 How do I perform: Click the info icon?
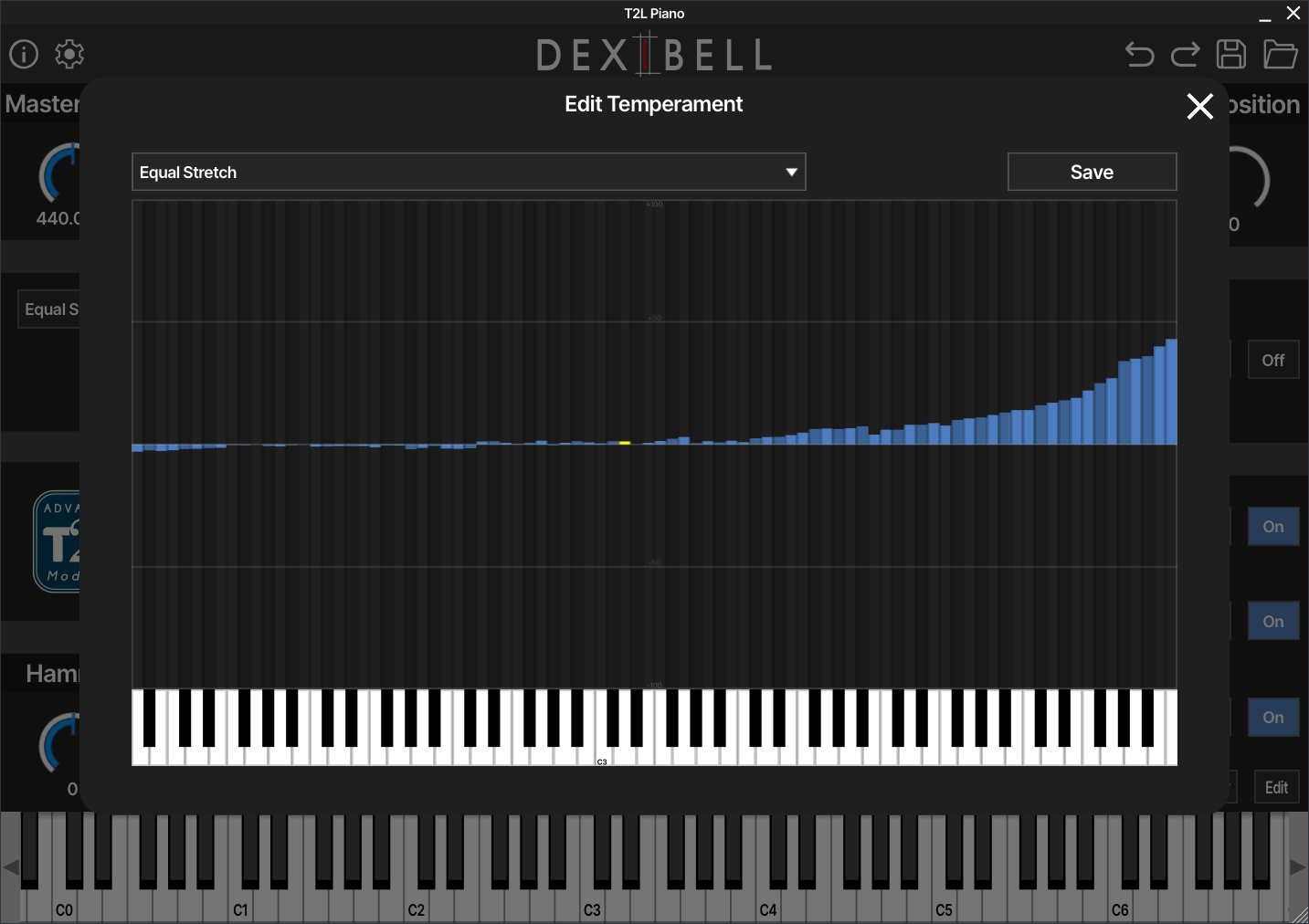pyautogui.click(x=24, y=54)
